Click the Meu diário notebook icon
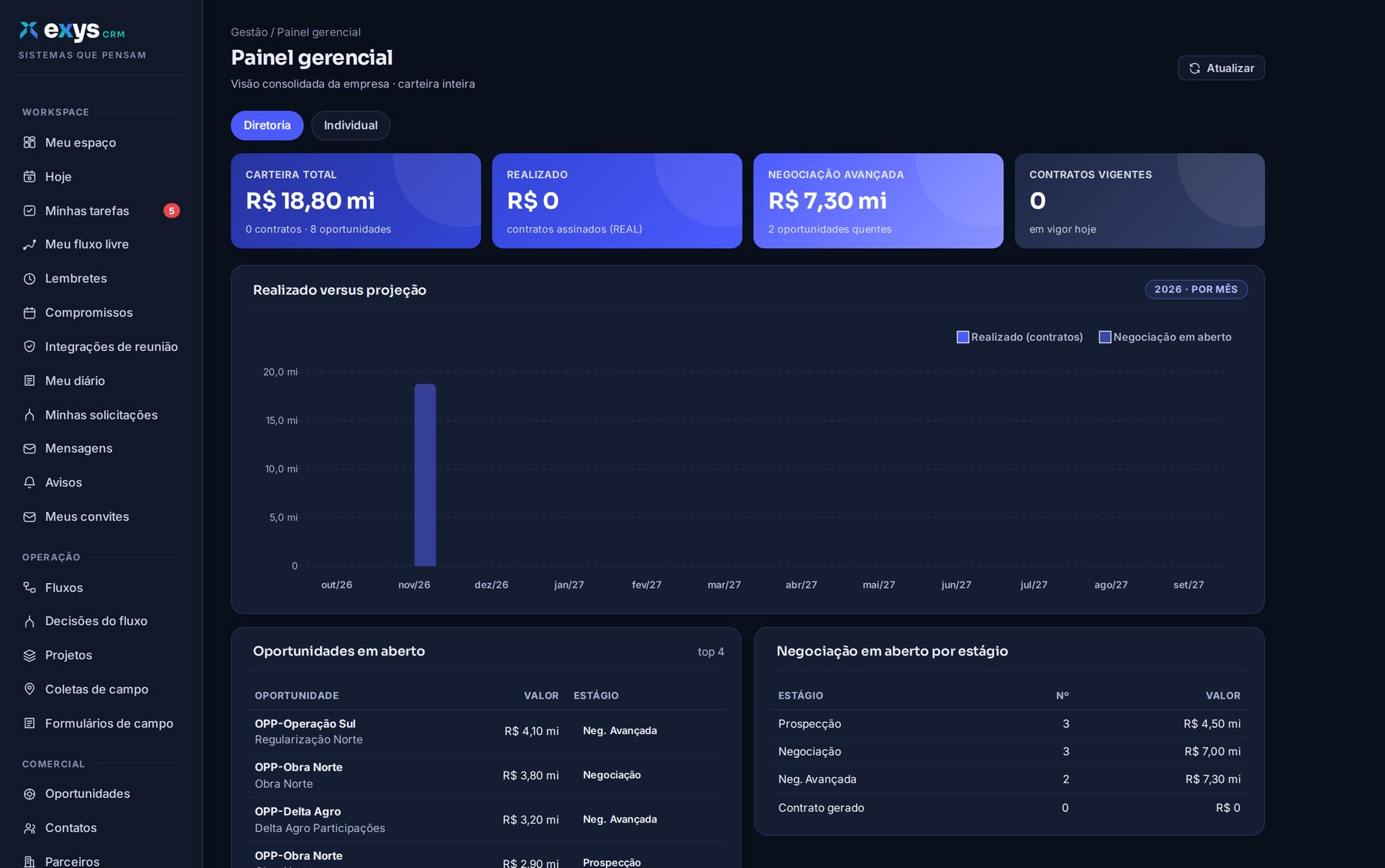 click(29, 381)
